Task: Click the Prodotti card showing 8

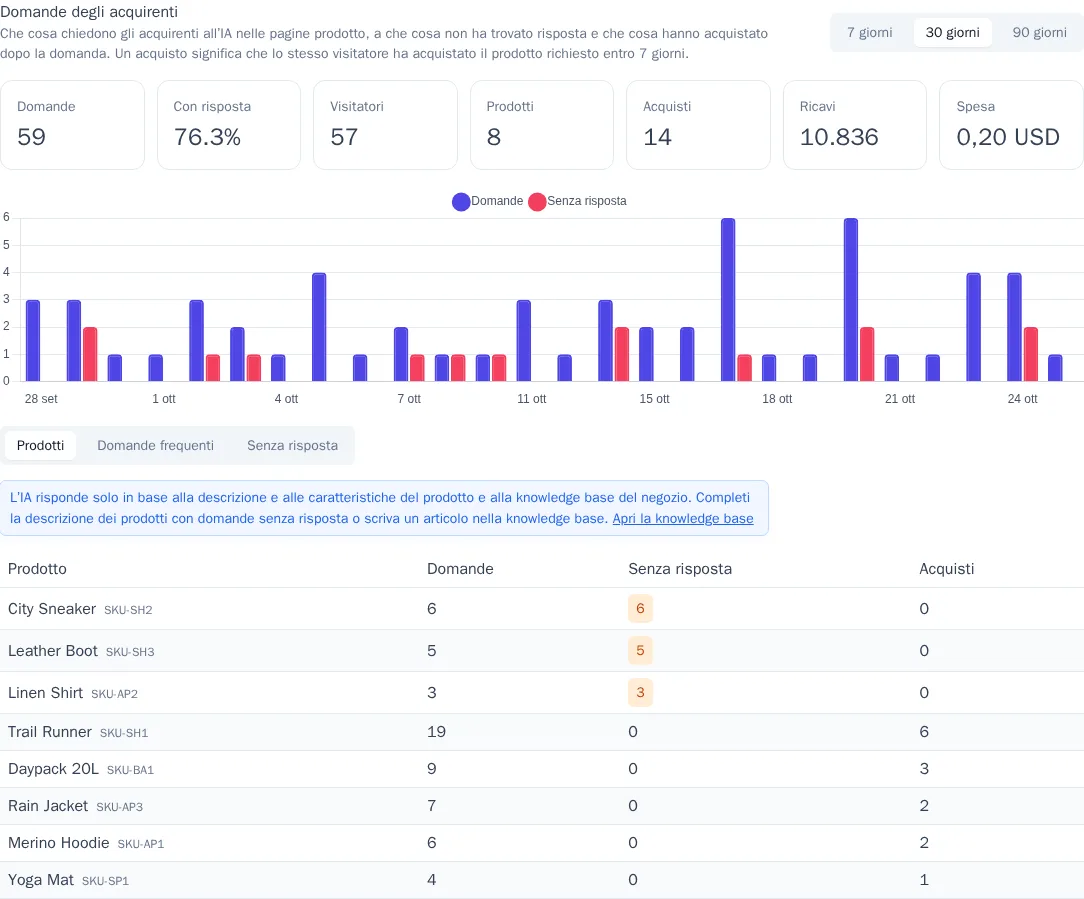Action: tap(542, 125)
